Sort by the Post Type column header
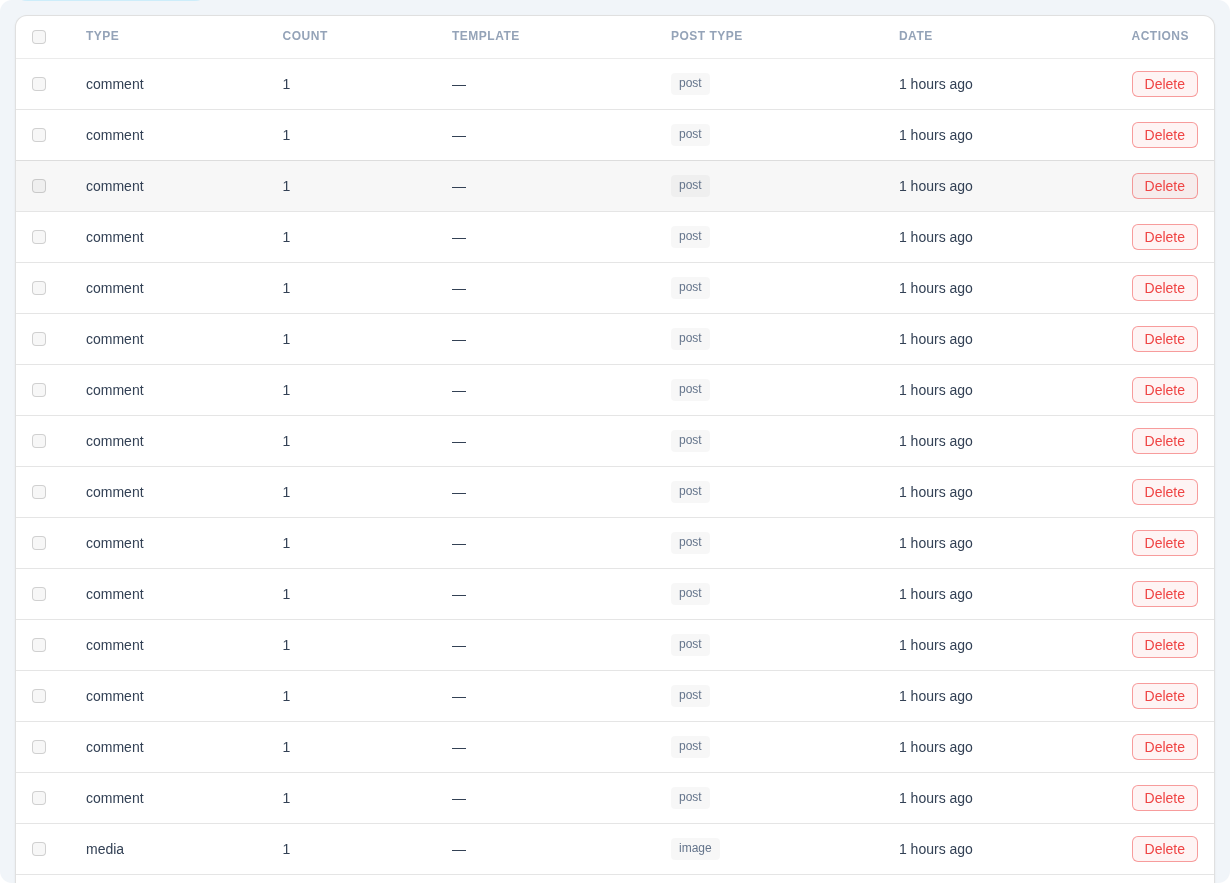 click(x=706, y=36)
